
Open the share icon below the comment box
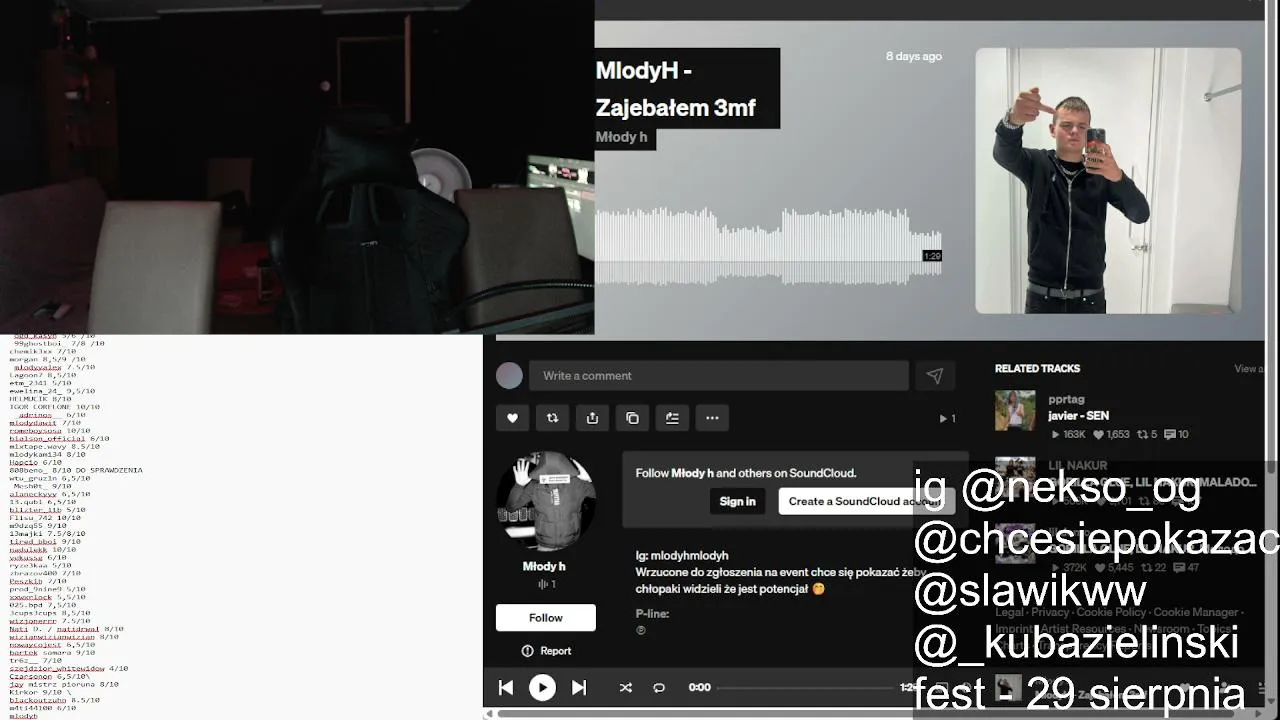point(592,418)
